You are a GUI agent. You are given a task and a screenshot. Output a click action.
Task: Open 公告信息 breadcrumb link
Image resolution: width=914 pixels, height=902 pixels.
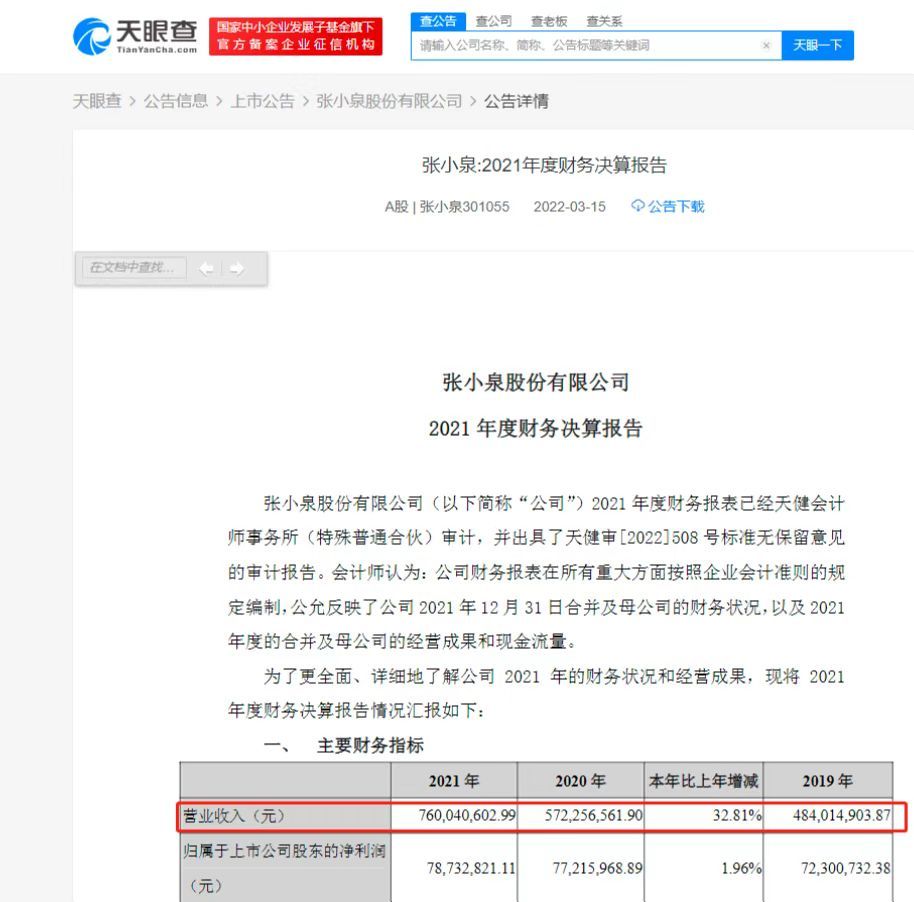175,101
